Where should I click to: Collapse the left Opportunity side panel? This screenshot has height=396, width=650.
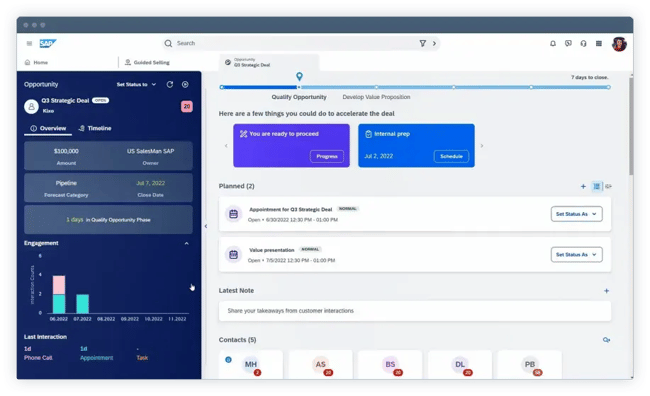(x=206, y=226)
